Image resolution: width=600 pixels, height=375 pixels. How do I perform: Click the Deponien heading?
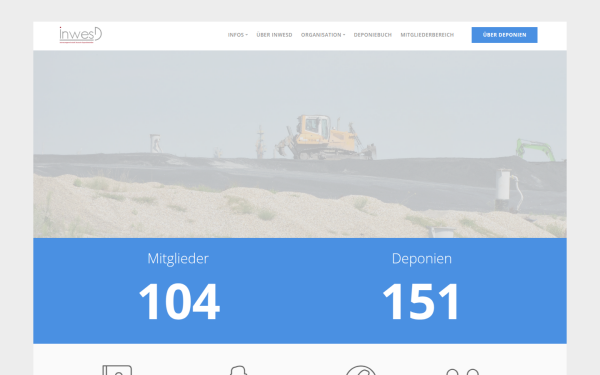pos(422,259)
